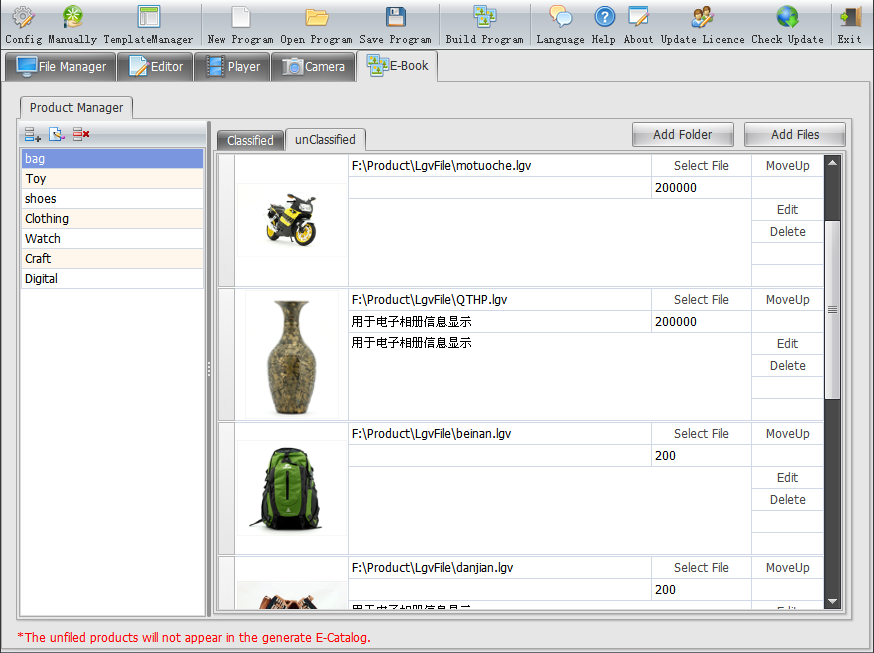The height and width of the screenshot is (653, 874).
Task: Edit the beinan.lgv product
Action: pyautogui.click(x=788, y=477)
